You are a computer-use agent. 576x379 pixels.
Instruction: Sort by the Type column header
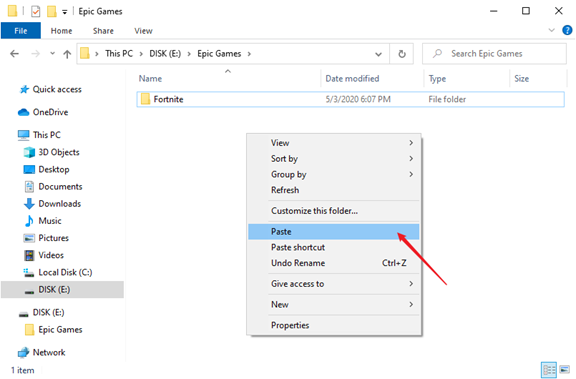467,79
